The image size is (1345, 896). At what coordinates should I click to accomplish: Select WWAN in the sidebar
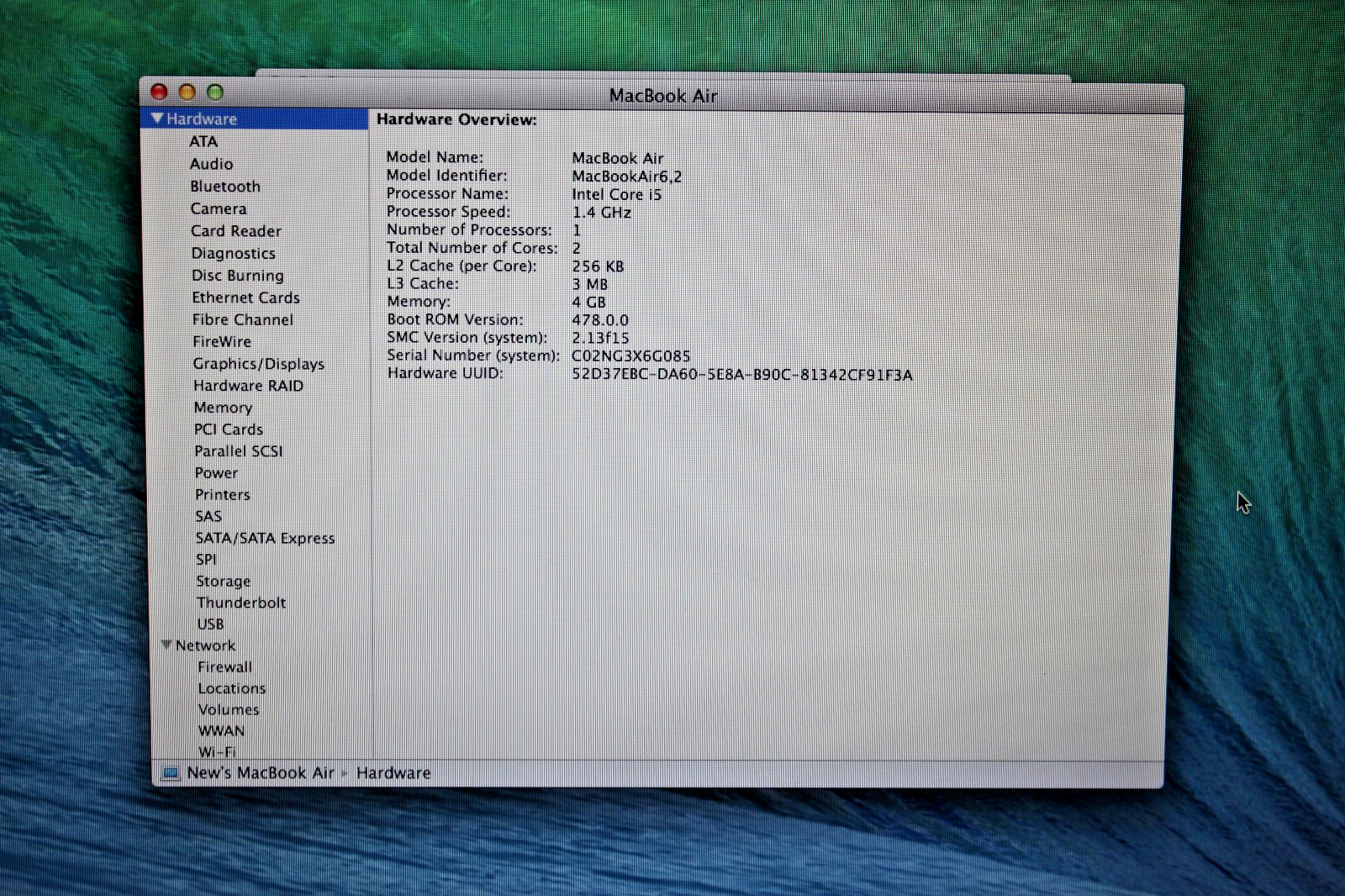[x=221, y=730]
